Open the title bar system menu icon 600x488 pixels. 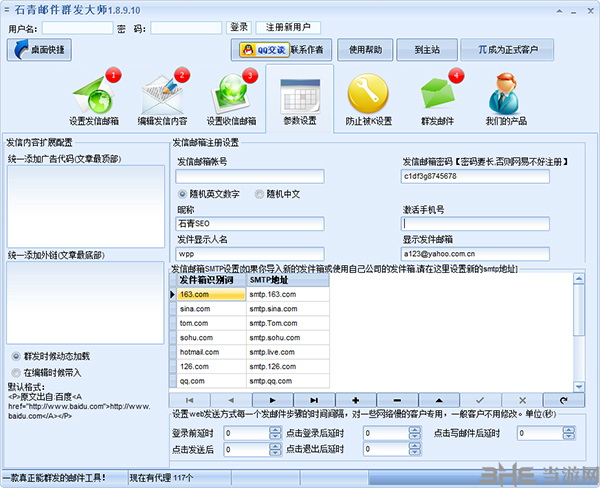6,10
